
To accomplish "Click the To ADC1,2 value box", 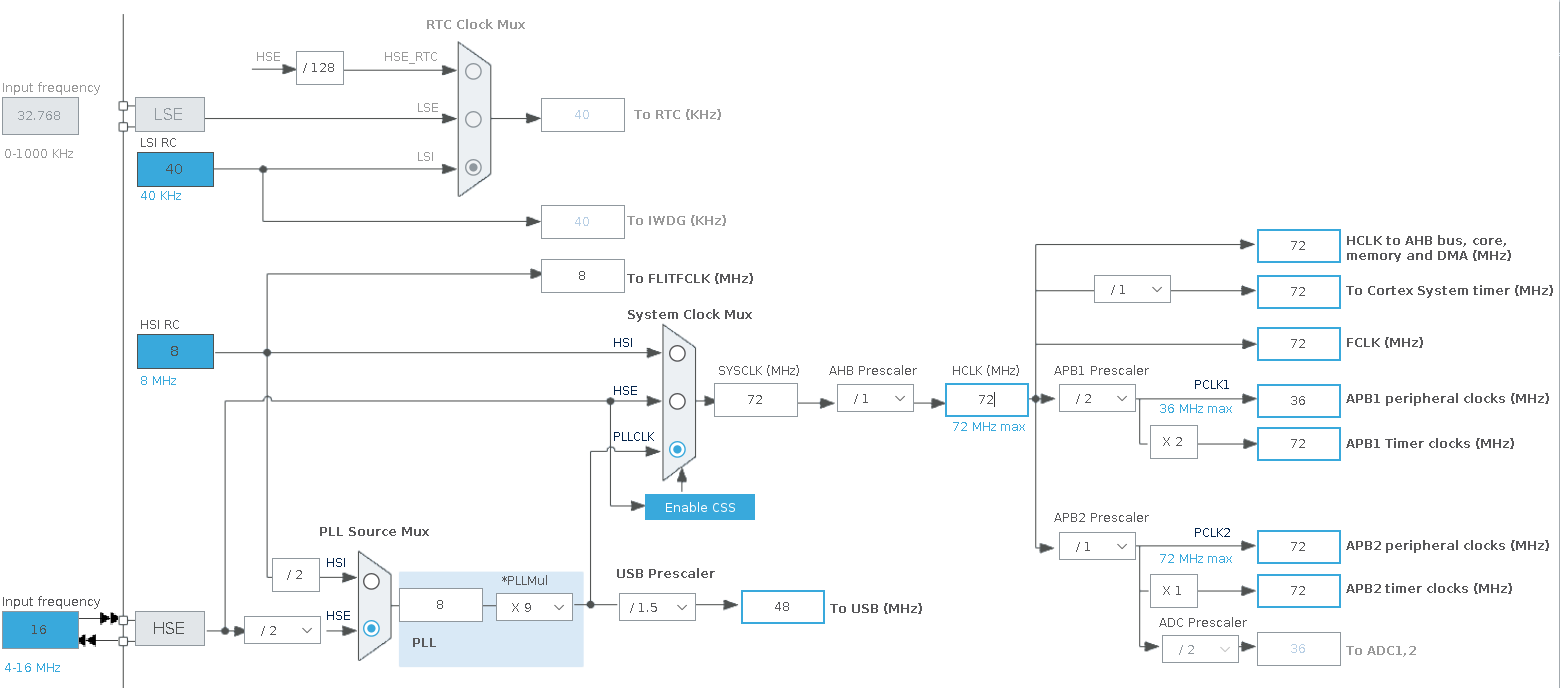I will click(x=1298, y=649).
